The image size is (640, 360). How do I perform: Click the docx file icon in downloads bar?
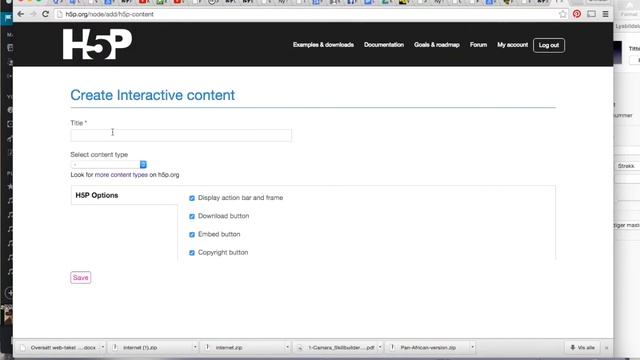tap(23, 347)
